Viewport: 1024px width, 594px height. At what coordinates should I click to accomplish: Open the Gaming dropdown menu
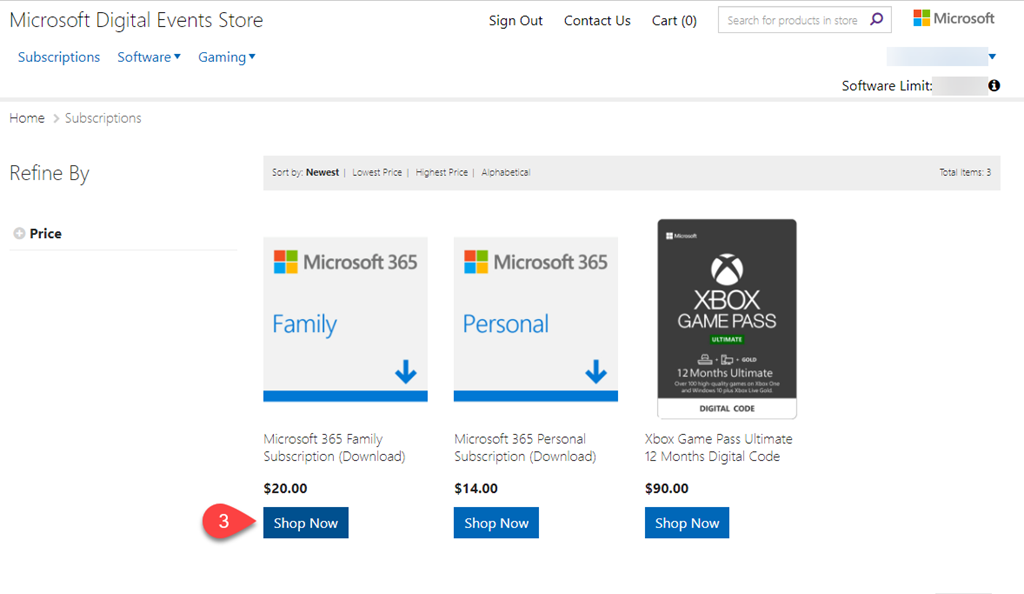click(x=227, y=57)
